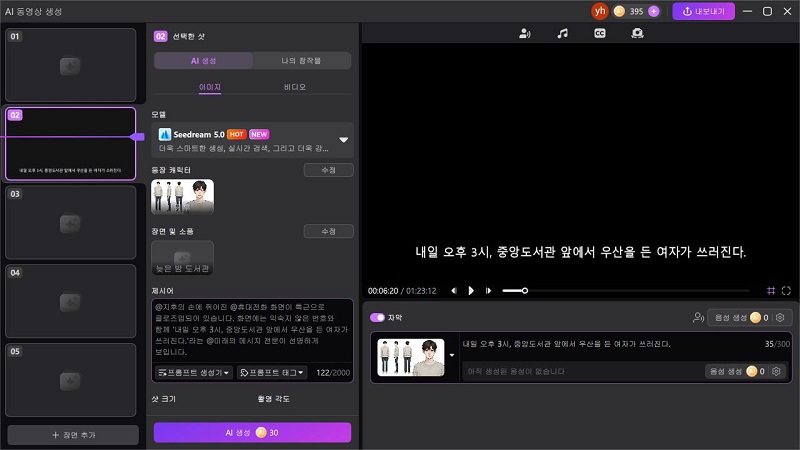Image resolution: width=800 pixels, height=450 pixels.
Task: Click the yh user avatar
Action: point(600,11)
